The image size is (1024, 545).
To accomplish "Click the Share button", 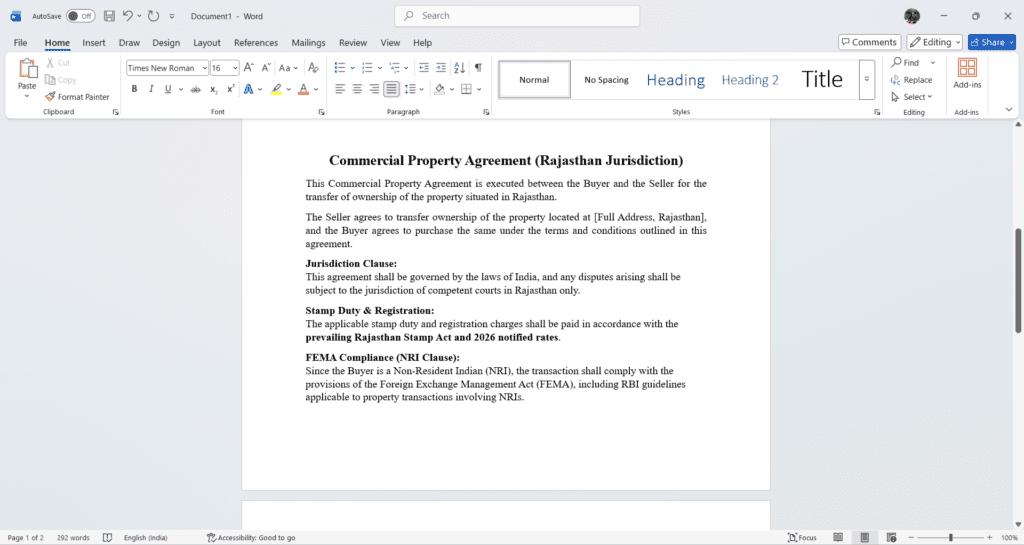I will pos(991,42).
